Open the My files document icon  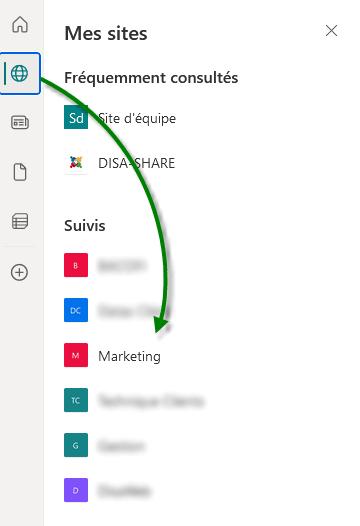coord(20,172)
